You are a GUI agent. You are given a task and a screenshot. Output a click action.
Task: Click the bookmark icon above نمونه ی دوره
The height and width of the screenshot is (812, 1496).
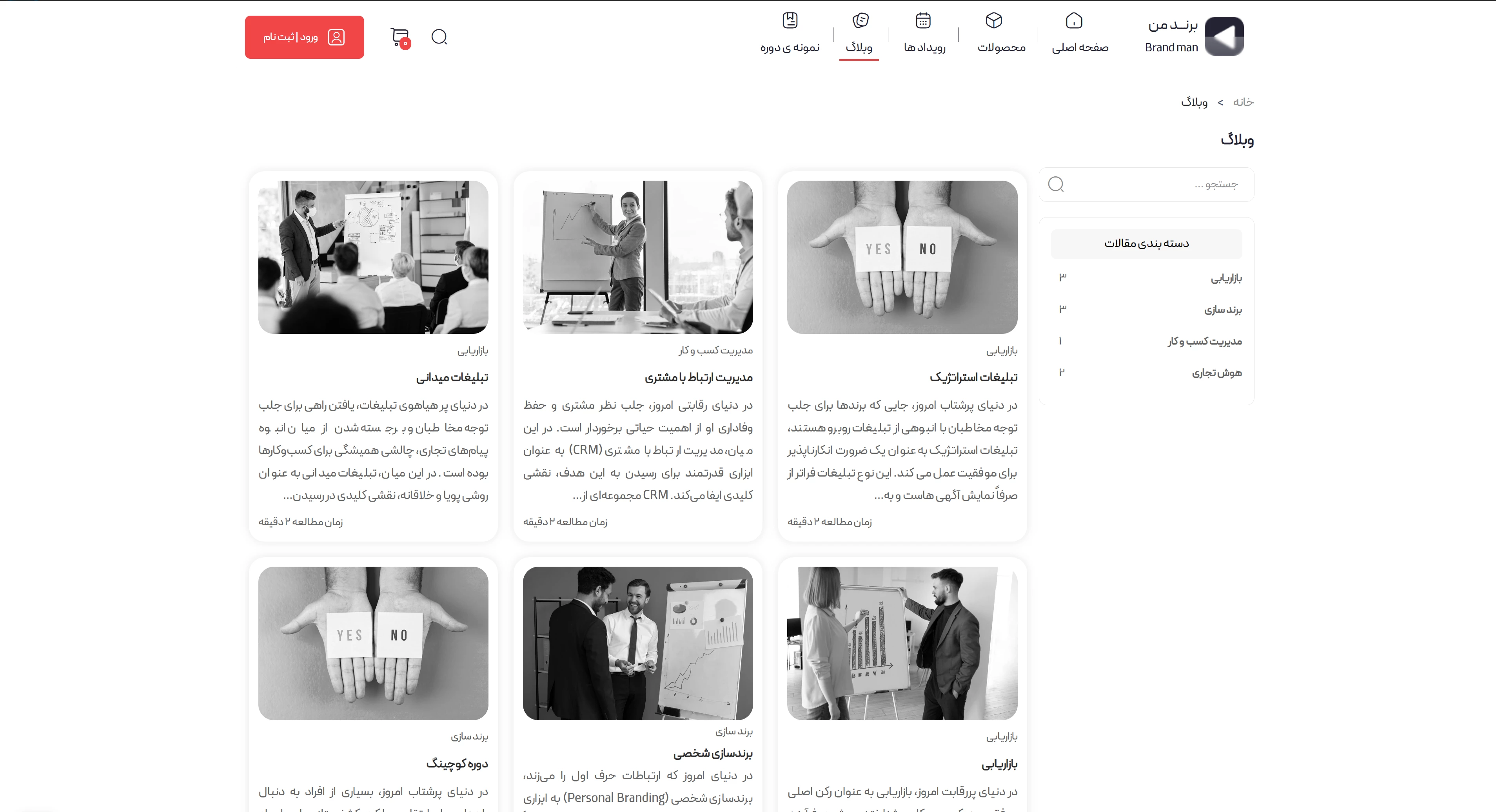point(790,21)
